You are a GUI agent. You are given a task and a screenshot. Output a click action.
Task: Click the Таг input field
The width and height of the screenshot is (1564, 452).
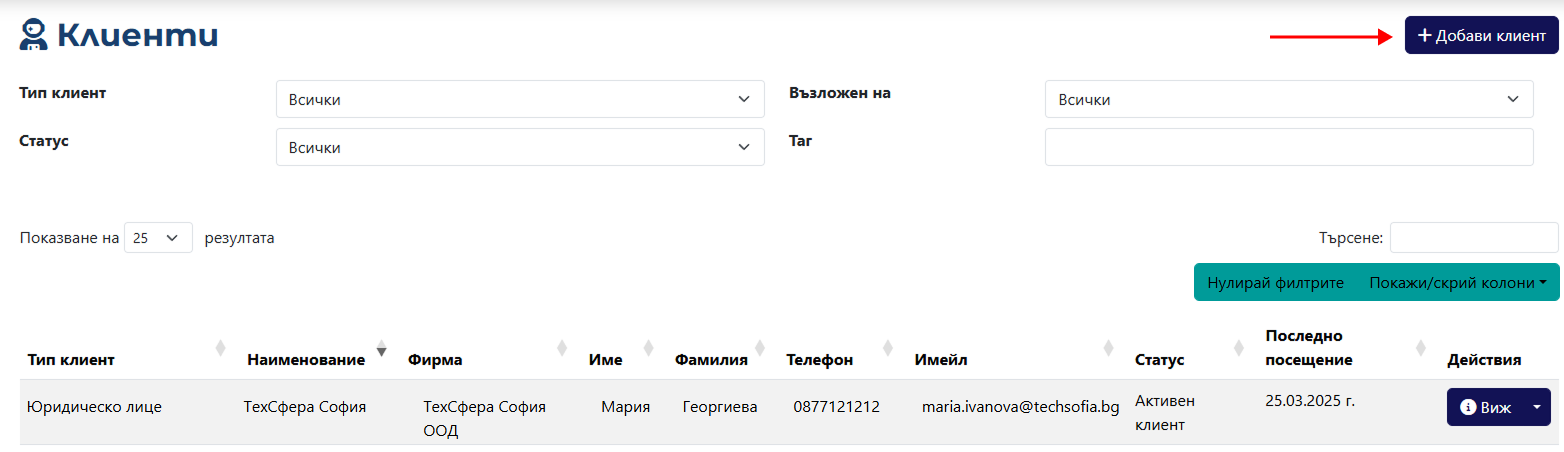(x=1289, y=147)
